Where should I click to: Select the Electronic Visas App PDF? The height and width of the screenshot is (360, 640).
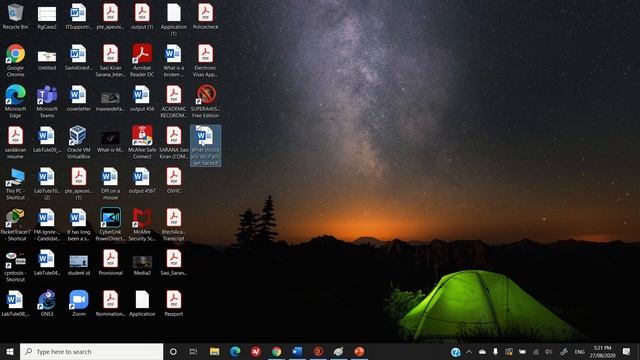205,60
